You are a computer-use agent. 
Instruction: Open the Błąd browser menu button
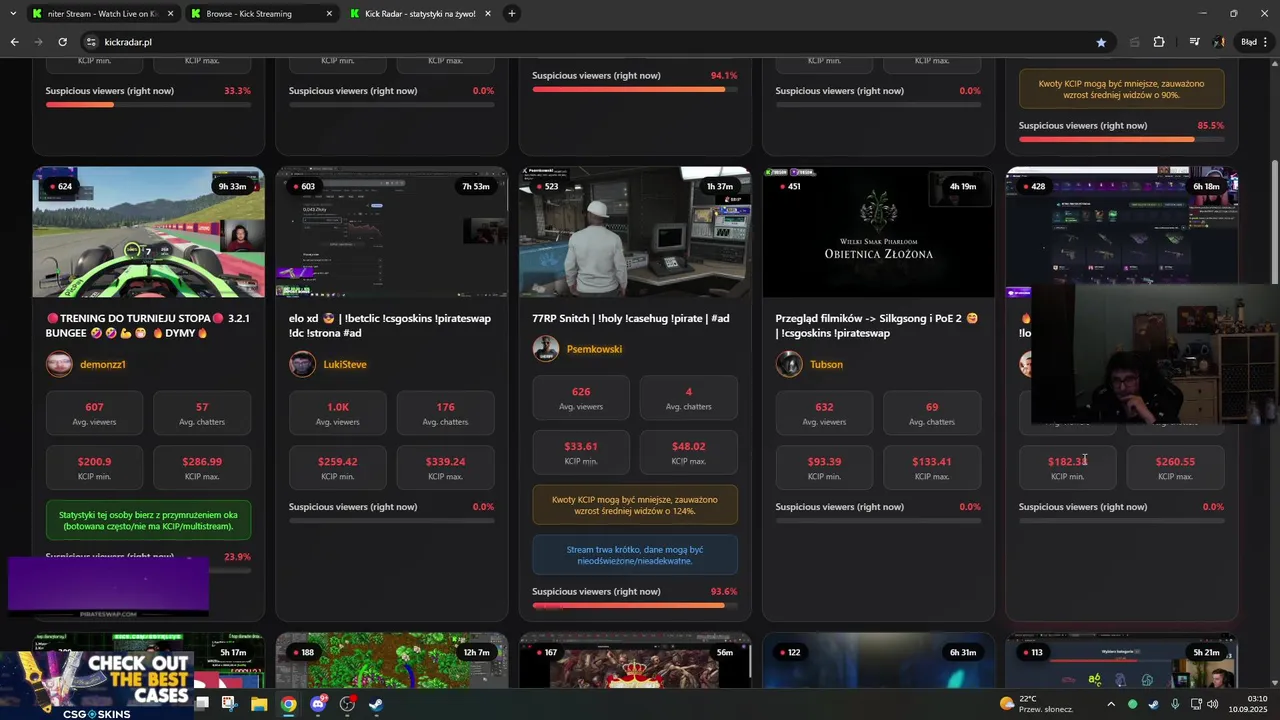coord(1253,42)
